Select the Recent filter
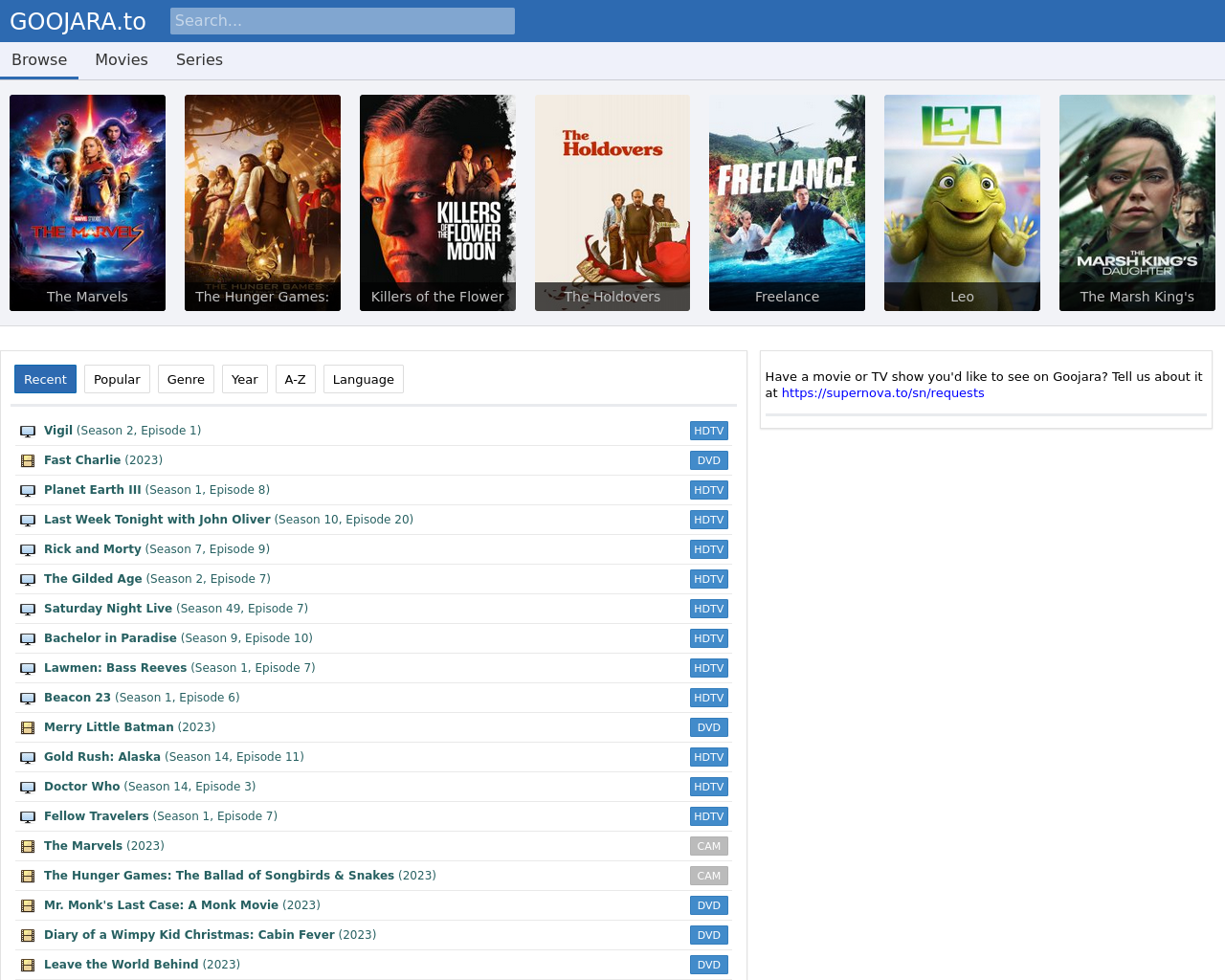Viewport: 1225px width, 980px height. pyautogui.click(x=45, y=379)
